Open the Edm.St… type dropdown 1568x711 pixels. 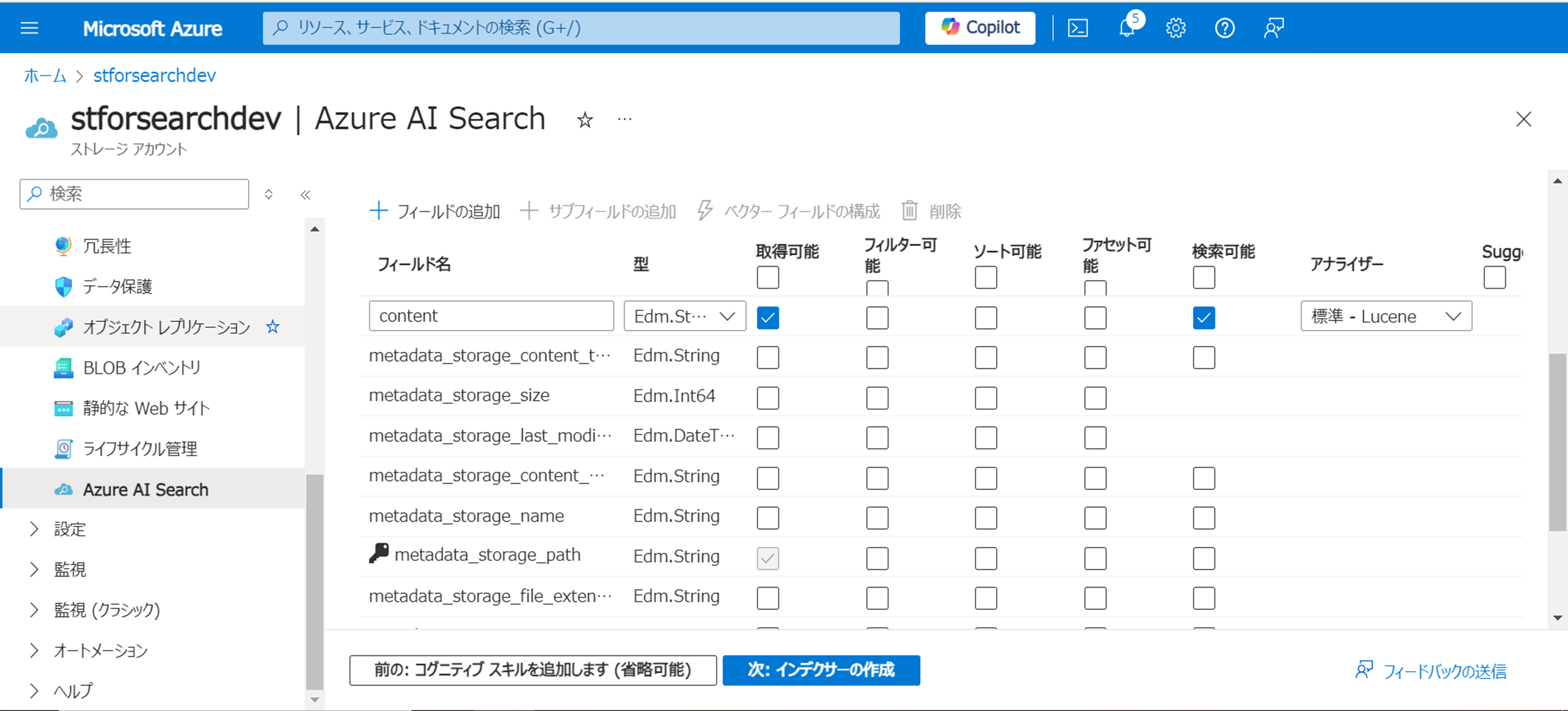[685, 316]
